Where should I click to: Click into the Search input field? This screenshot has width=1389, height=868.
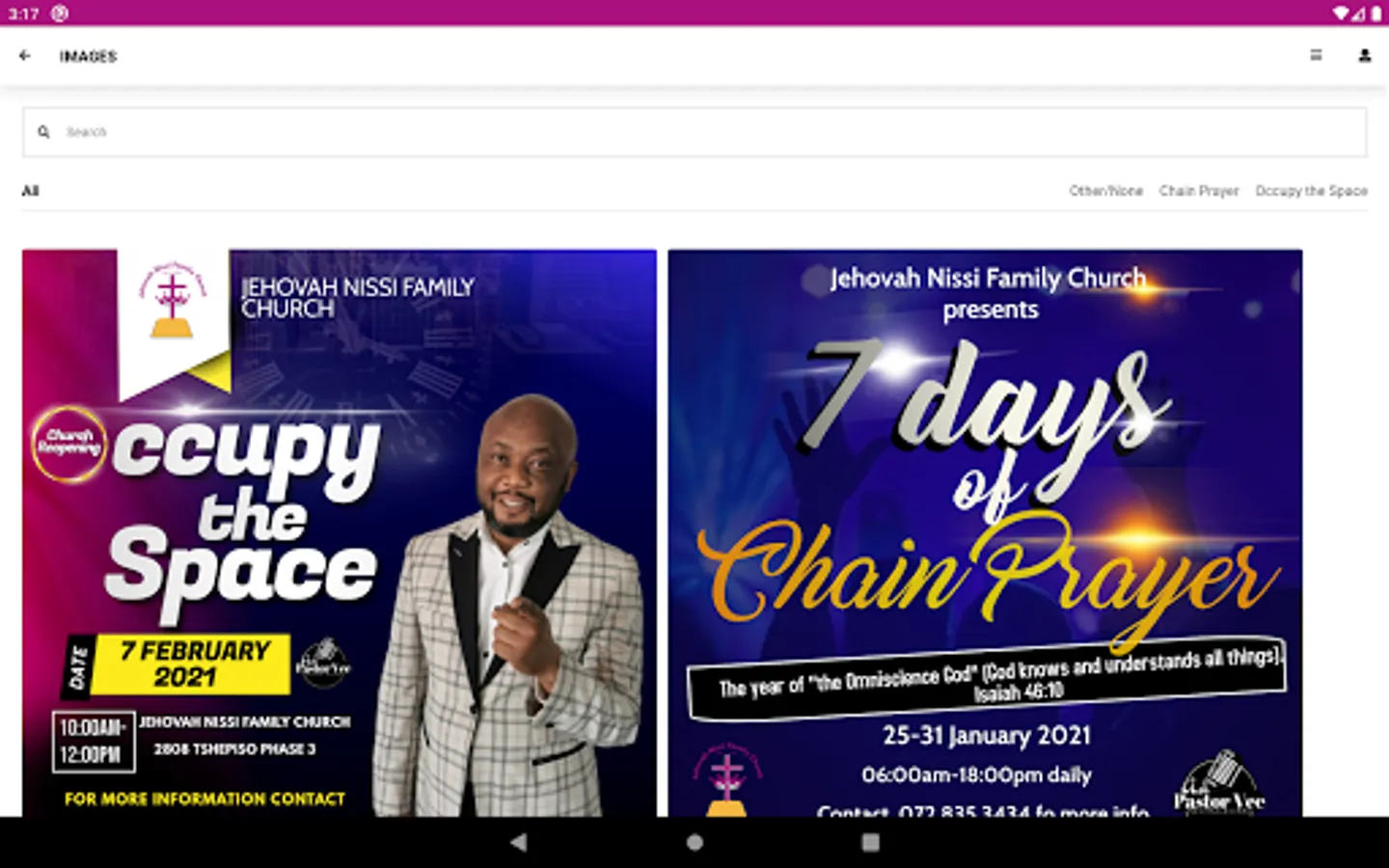pos(694,132)
